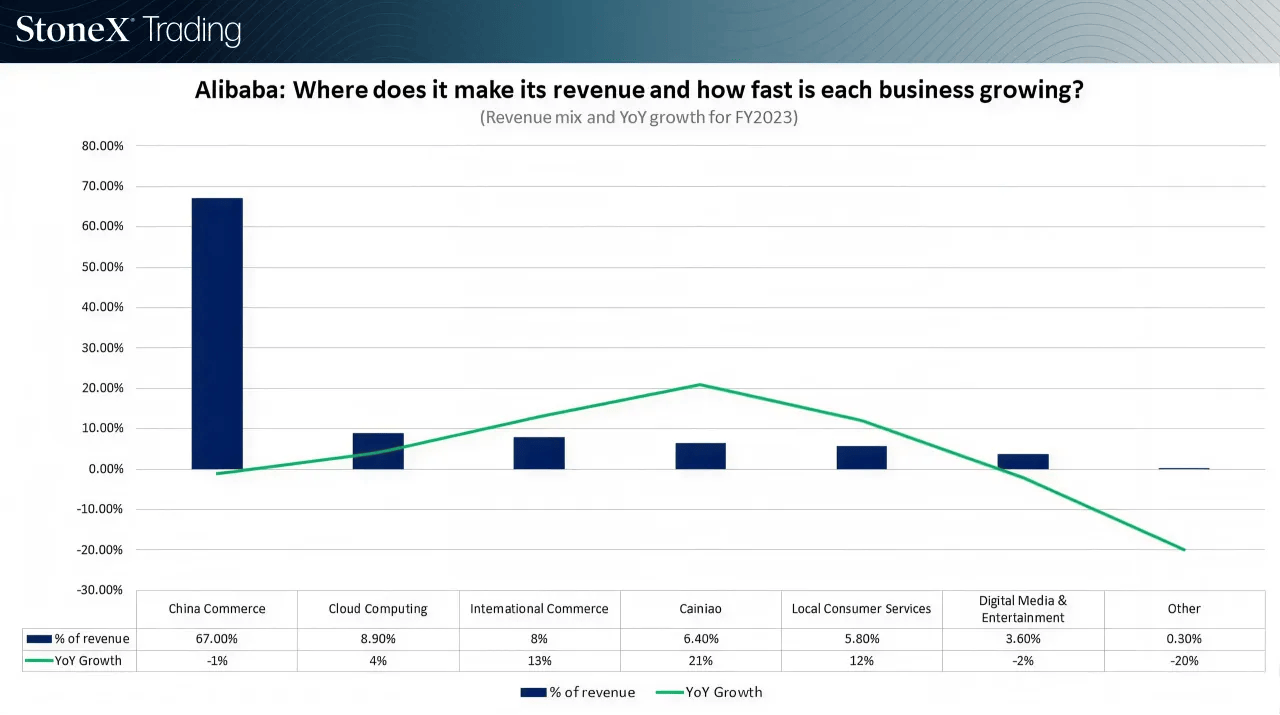Click the chart title about Alibaba revenue

pos(639,90)
